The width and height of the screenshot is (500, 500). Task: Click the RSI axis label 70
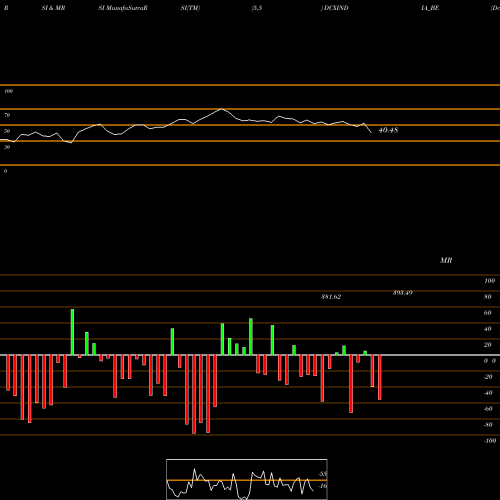tap(7, 115)
